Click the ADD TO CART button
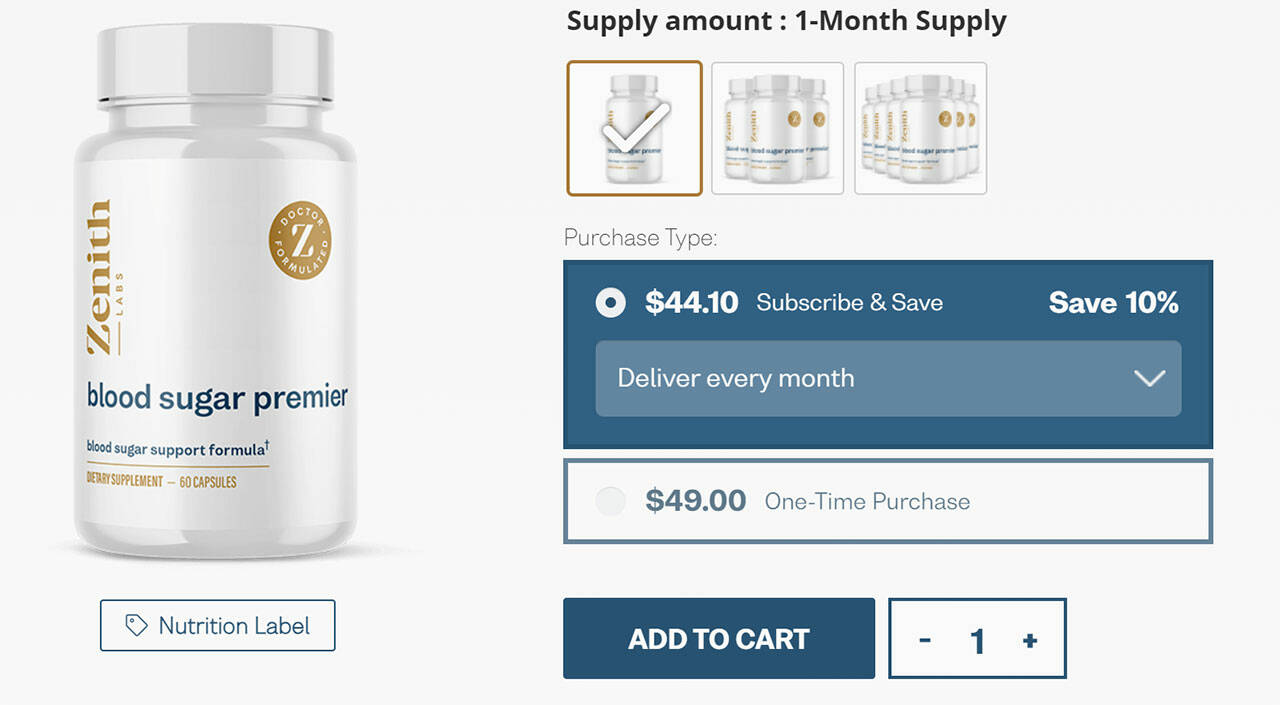This screenshot has height=705, width=1280. [x=719, y=639]
